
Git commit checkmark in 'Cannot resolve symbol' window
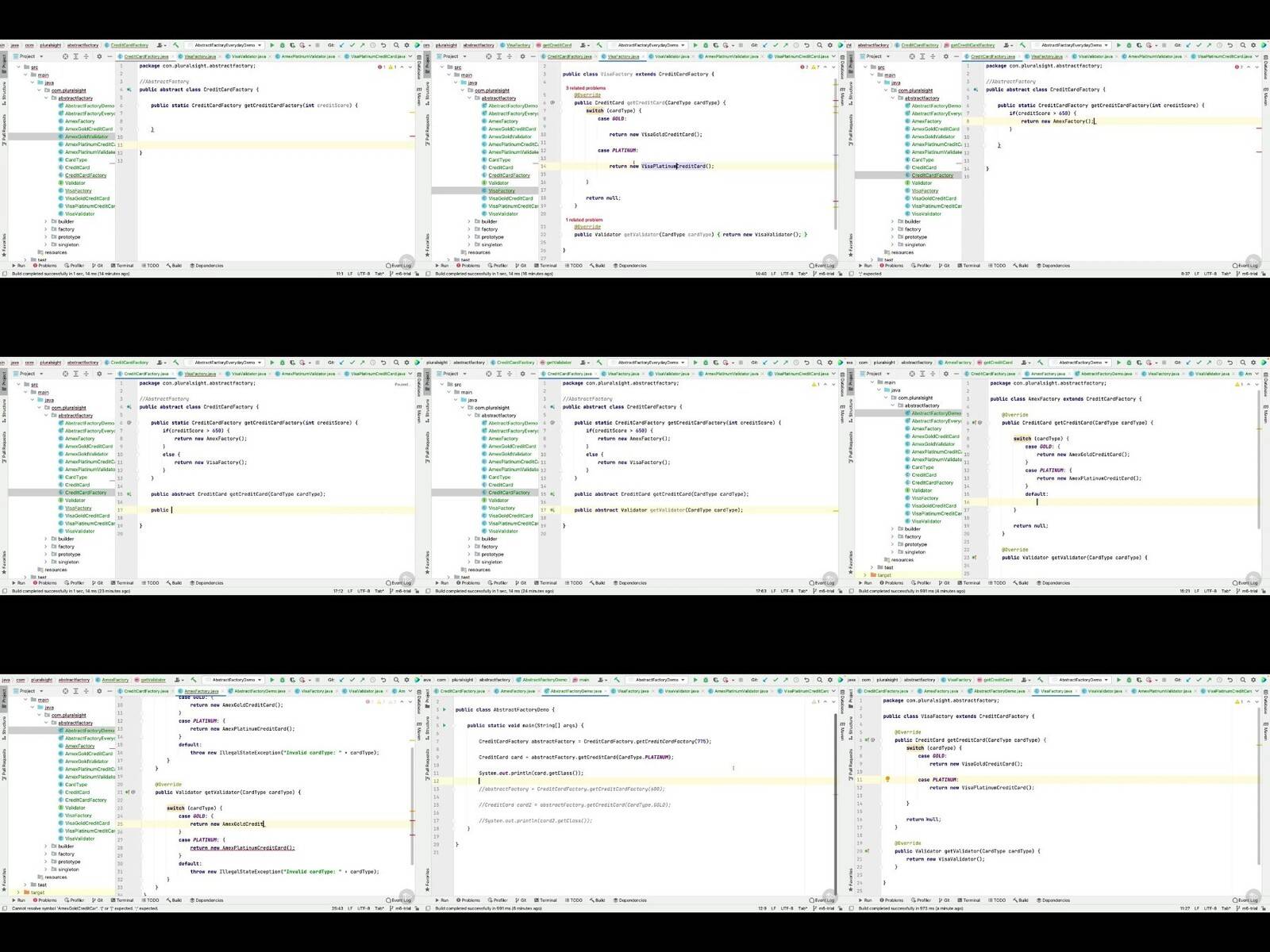tap(352, 680)
